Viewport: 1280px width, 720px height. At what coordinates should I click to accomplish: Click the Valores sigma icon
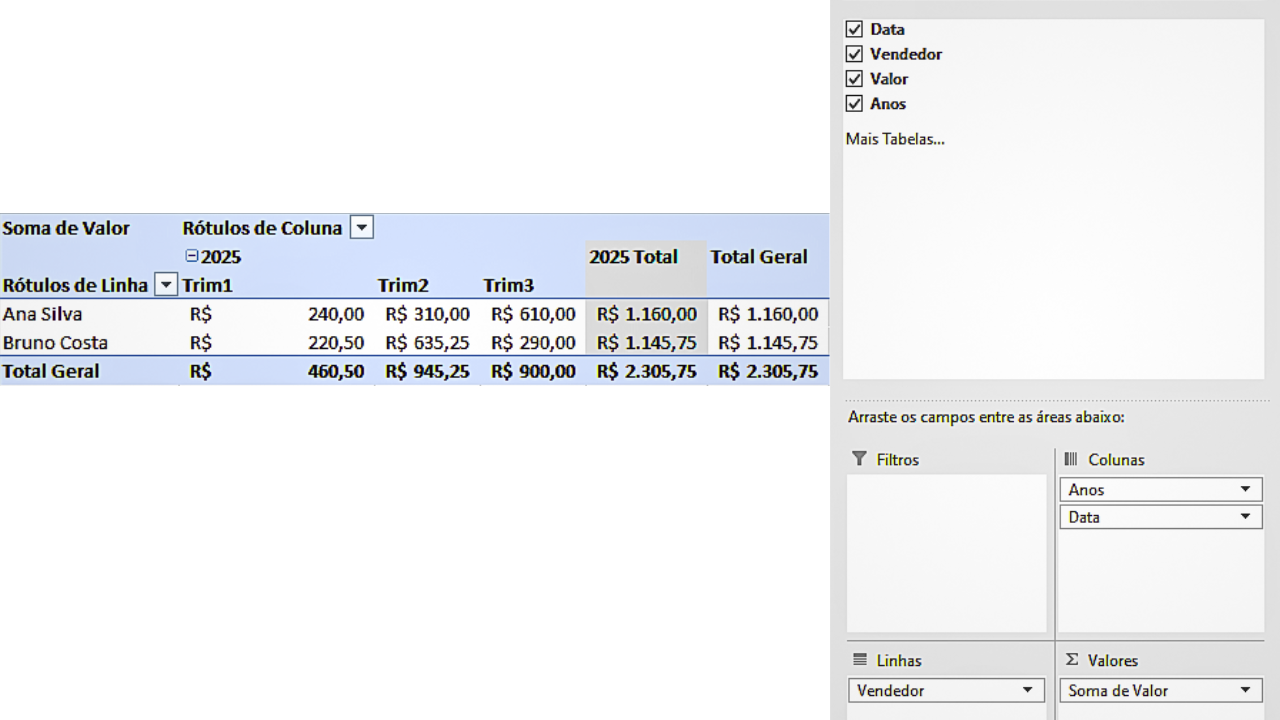coord(1072,660)
